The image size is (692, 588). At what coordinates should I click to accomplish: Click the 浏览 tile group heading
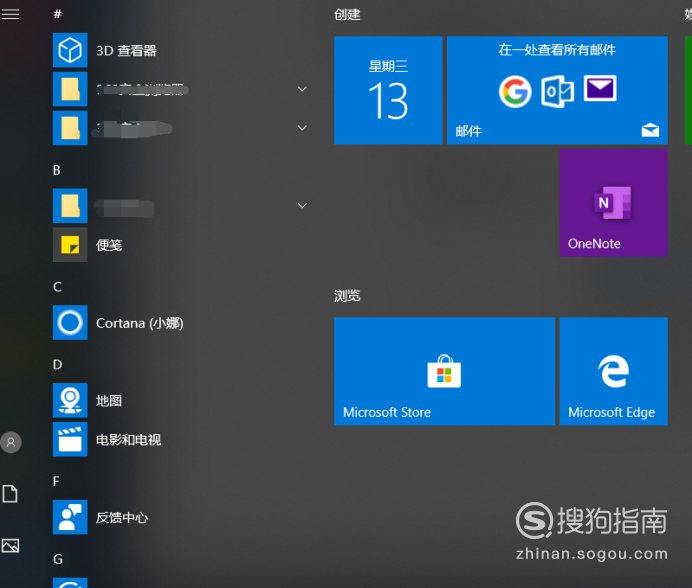coord(347,295)
